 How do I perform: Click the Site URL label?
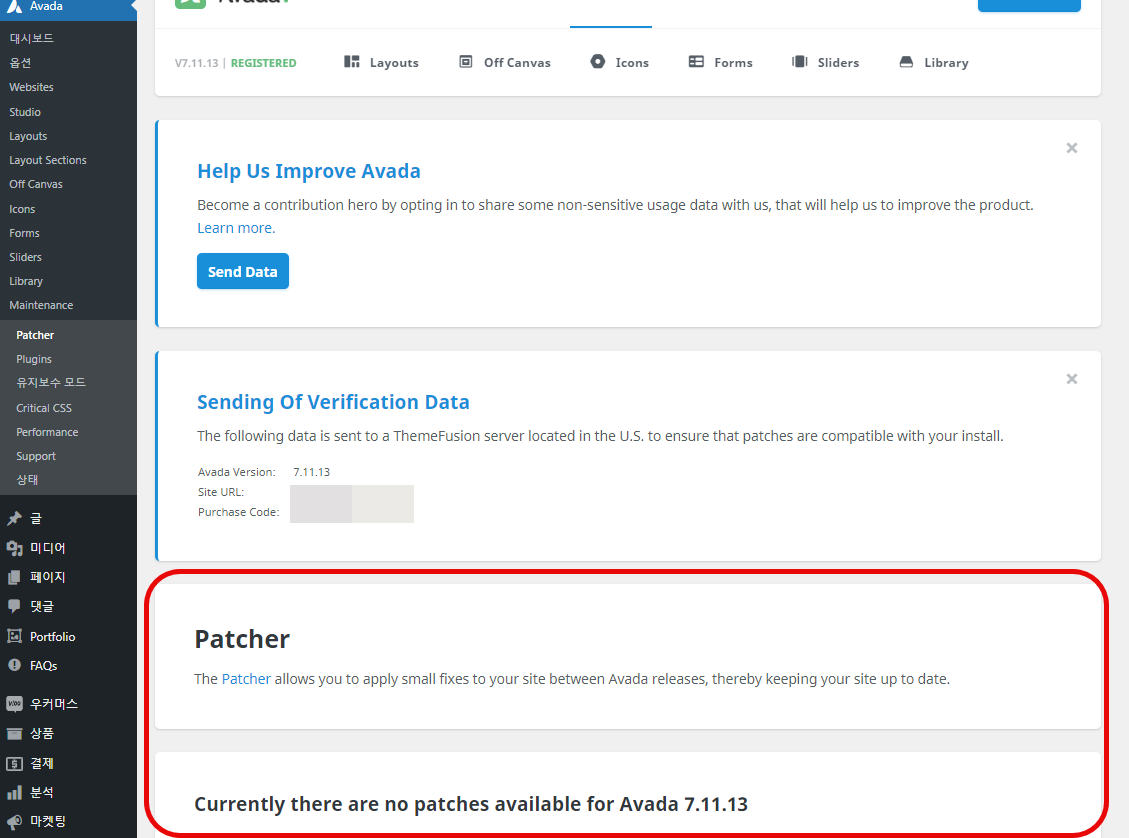coord(221,492)
